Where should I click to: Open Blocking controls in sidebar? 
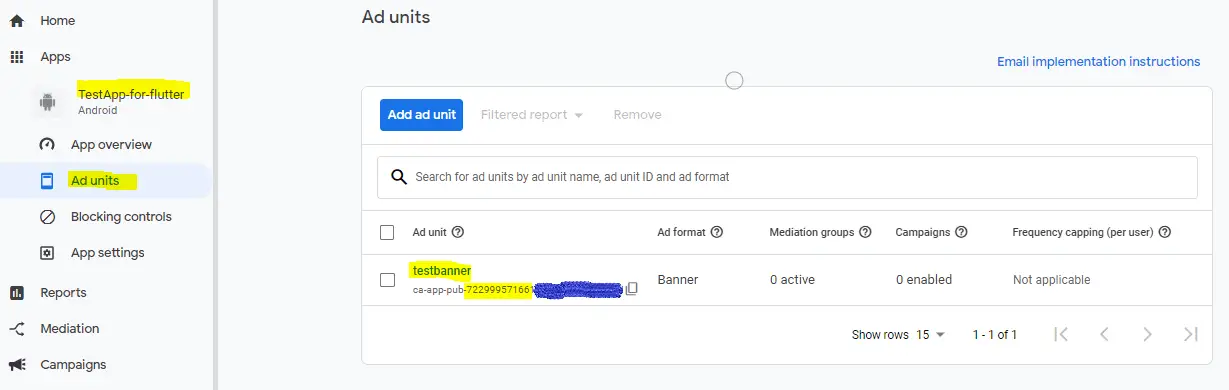pos(121,217)
